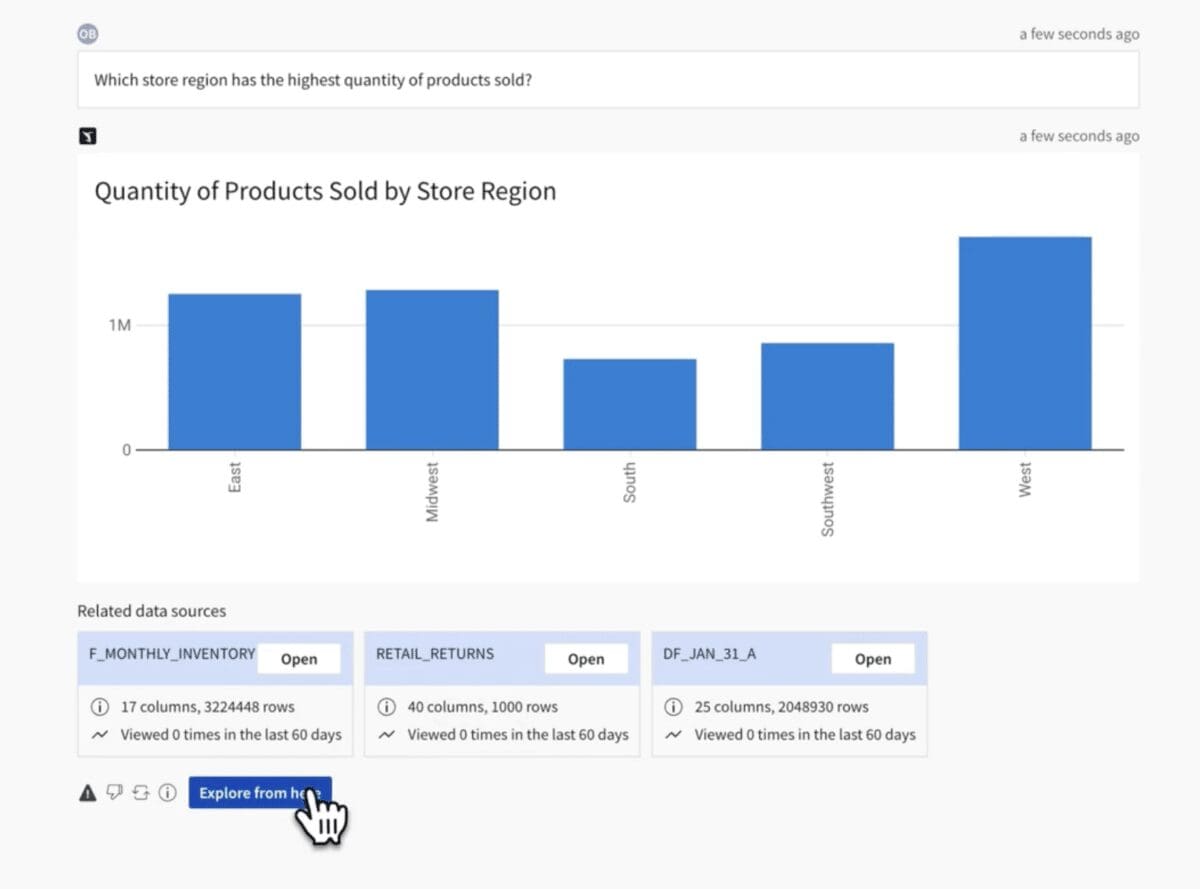Viewport: 1200px width, 889px height.
Task: Click the warning triangle icon
Action: click(x=87, y=793)
